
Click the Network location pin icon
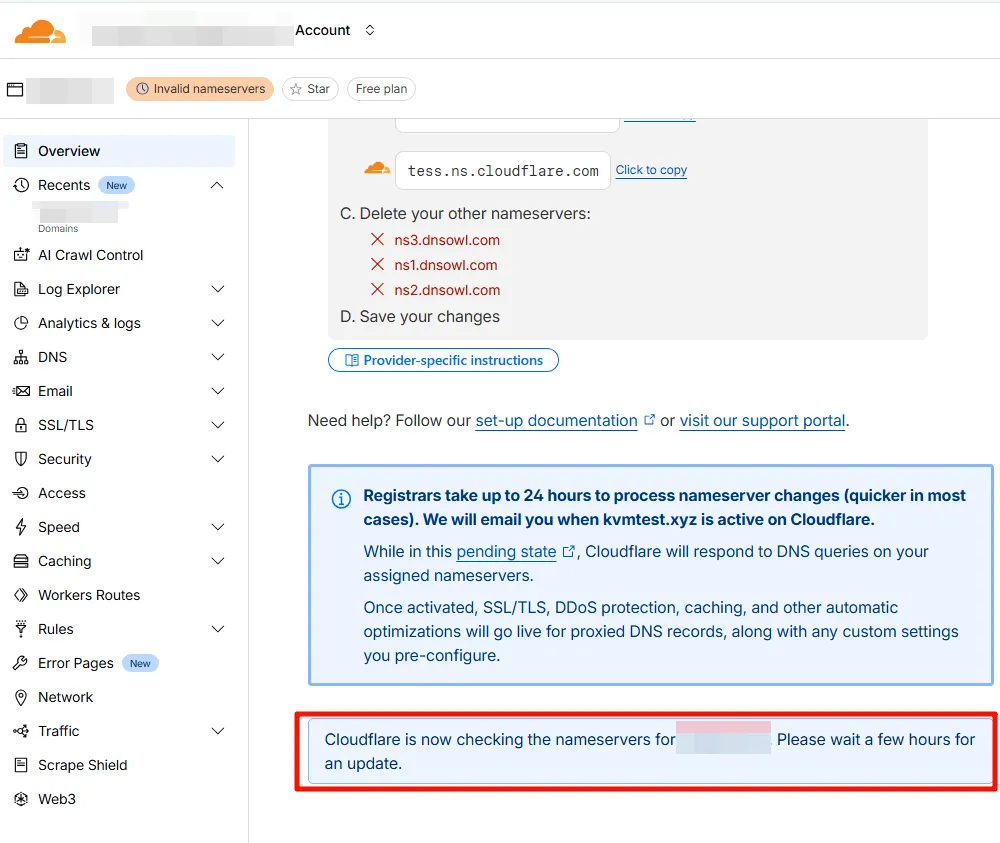[21, 698]
